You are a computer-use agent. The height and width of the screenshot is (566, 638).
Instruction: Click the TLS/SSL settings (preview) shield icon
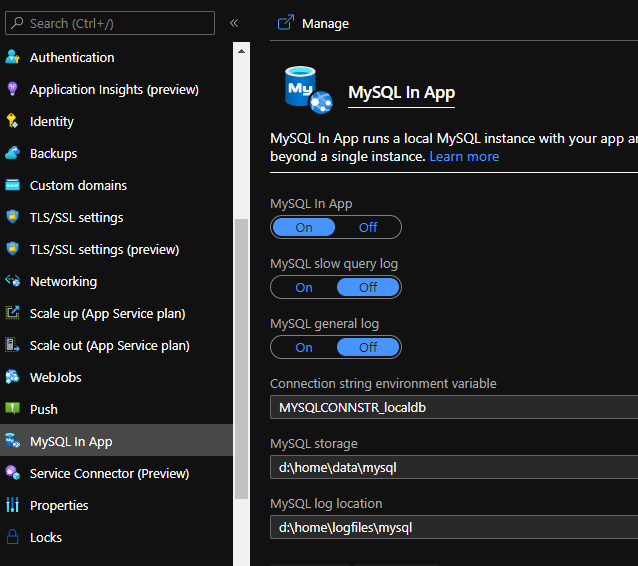pyautogui.click(x=13, y=249)
